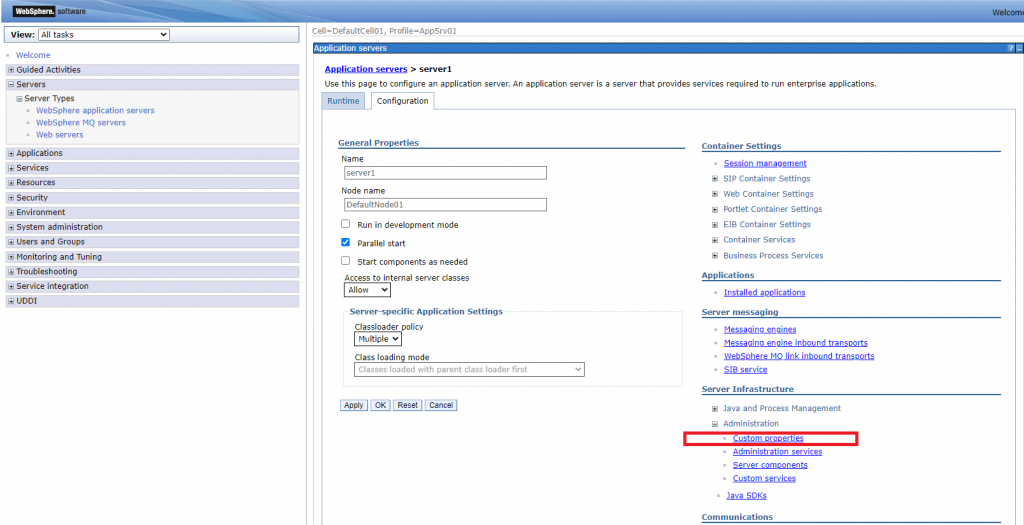Expand EJB Container Settings
1024x525 pixels.
(716, 225)
